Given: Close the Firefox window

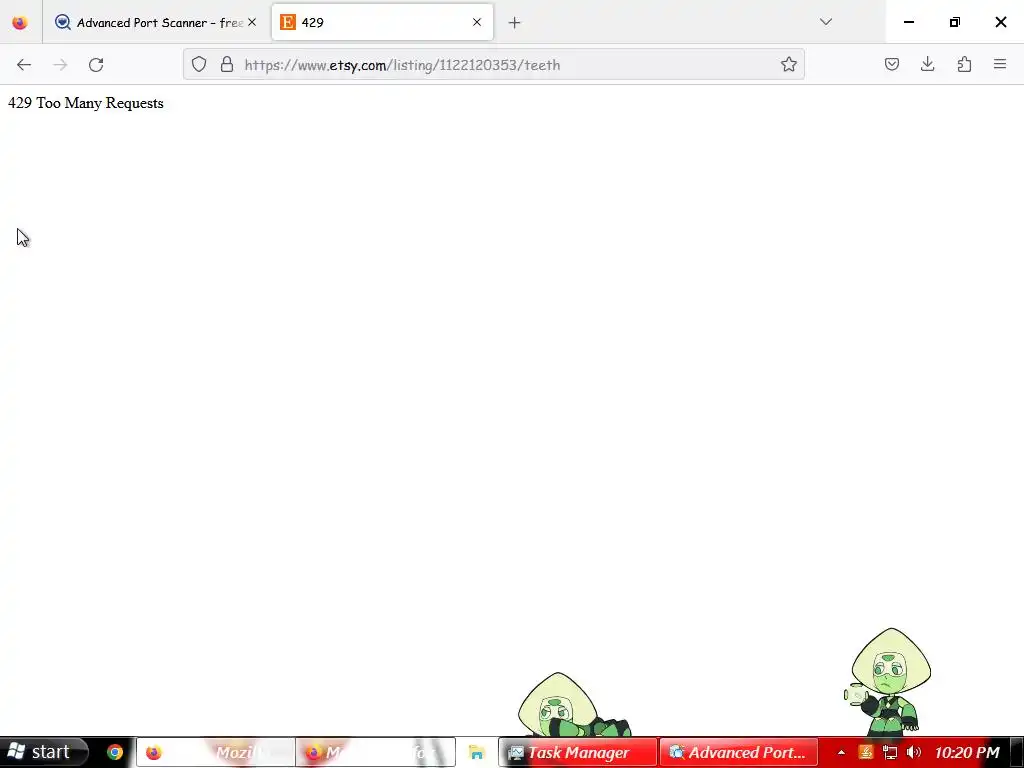Looking at the screenshot, I should click(1000, 22).
